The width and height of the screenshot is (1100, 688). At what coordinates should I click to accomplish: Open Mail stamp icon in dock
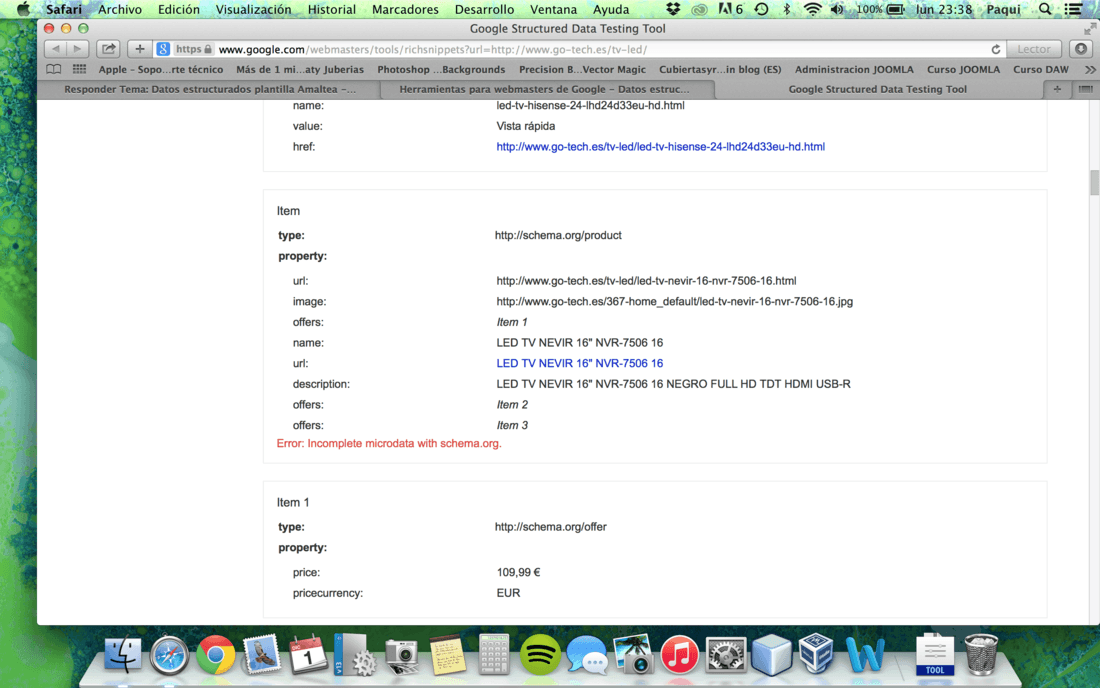pyautogui.click(x=262, y=655)
